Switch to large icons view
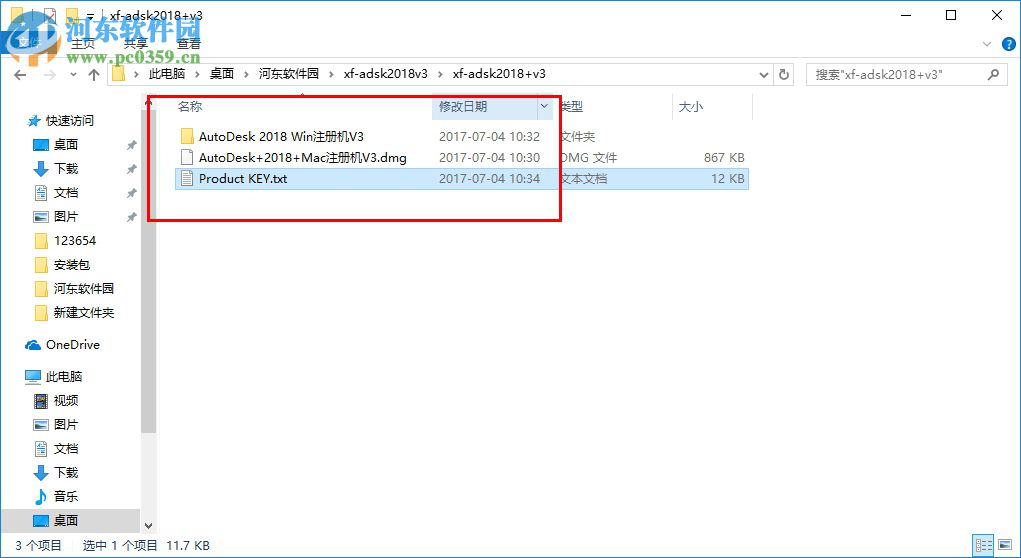The height and width of the screenshot is (558, 1021). [x=1005, y=545]
